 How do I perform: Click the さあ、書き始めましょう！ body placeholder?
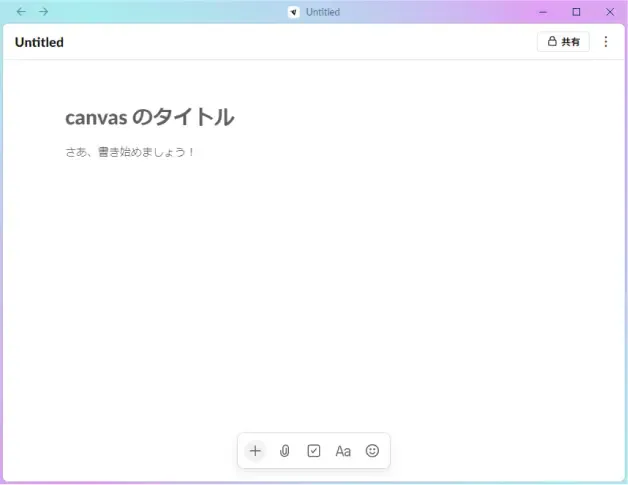130,152
